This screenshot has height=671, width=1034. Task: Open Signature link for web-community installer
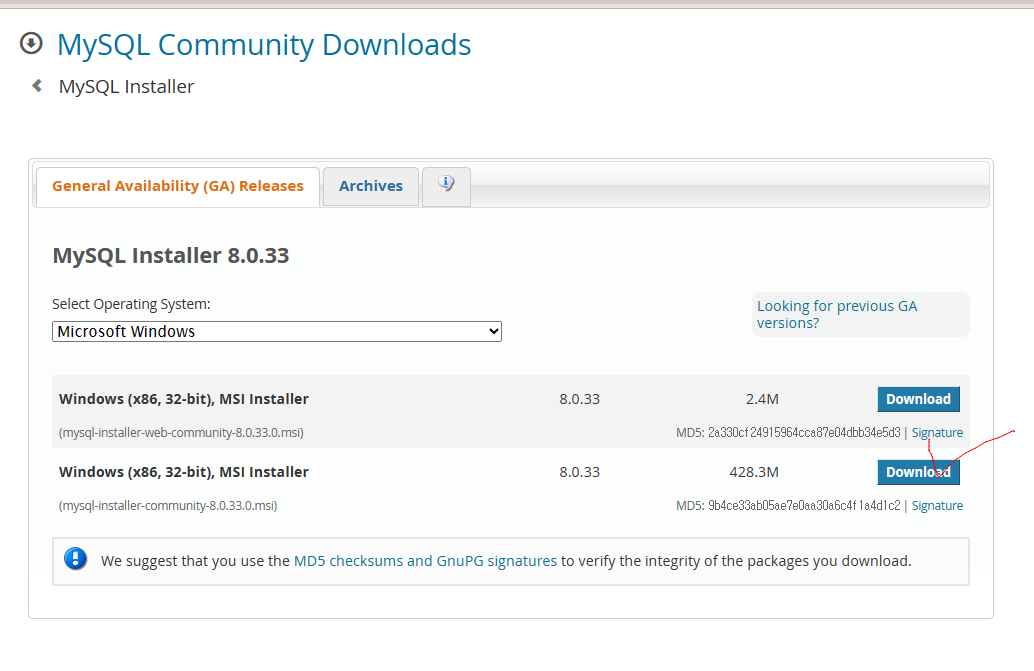pos(937,433)
